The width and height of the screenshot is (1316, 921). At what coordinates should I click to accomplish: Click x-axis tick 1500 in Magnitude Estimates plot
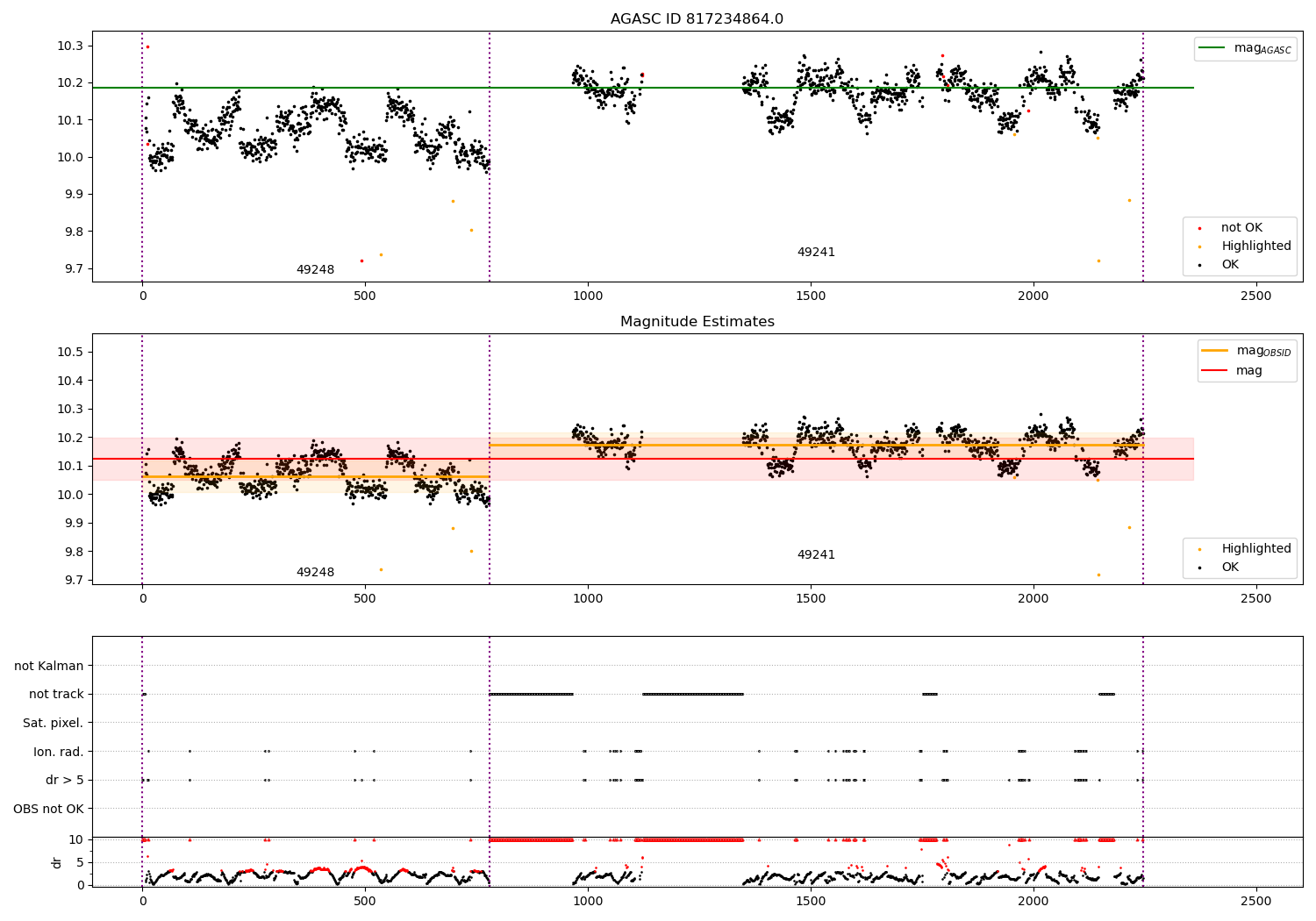tap(811, 598)
